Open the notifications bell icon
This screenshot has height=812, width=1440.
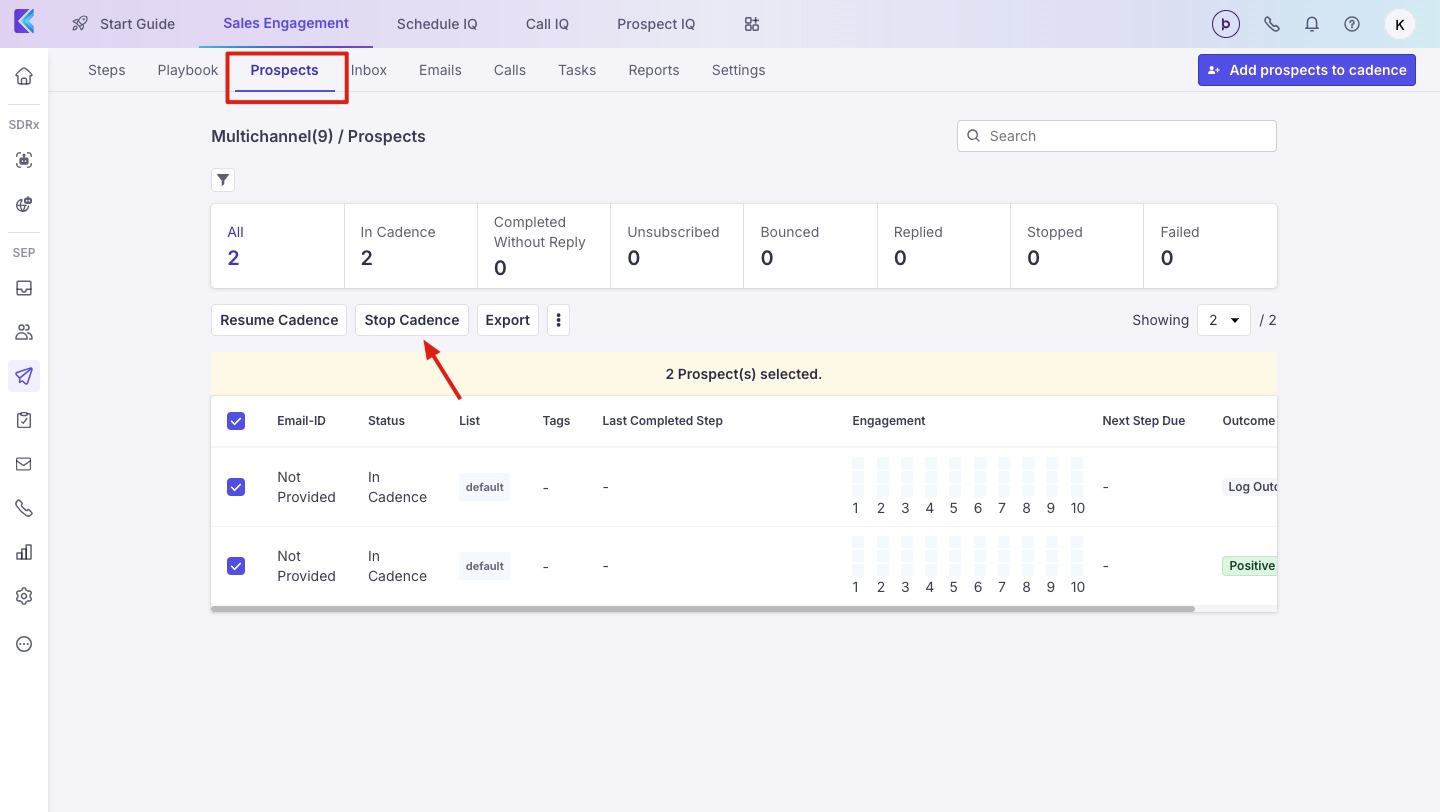click(1312, 24)
